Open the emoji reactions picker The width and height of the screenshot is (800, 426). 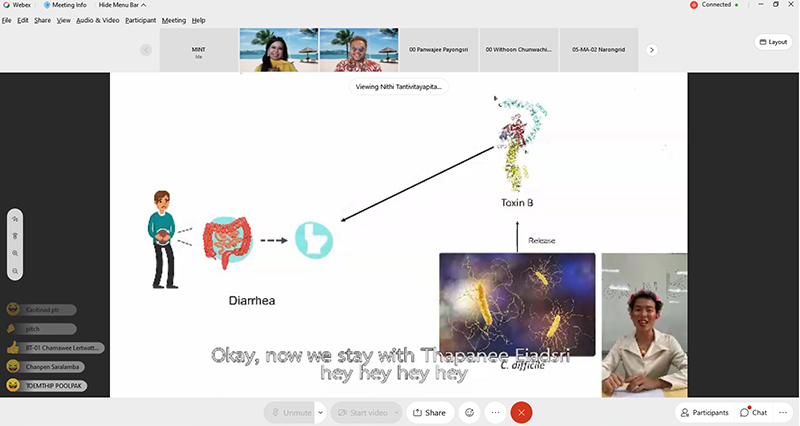468,412
